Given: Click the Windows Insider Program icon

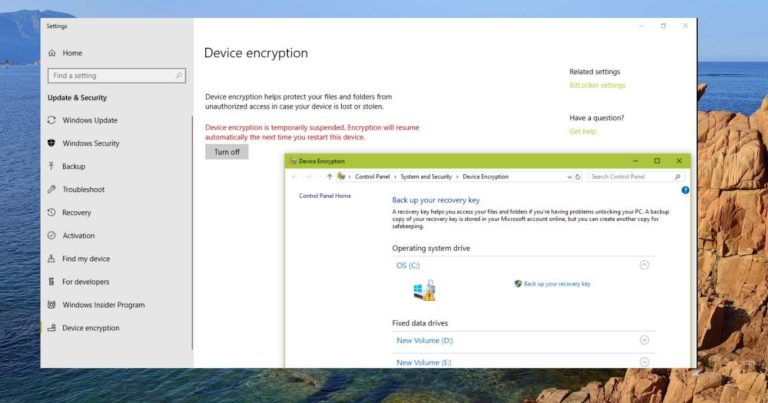Looking at the screenshot, I should [51, 305].
